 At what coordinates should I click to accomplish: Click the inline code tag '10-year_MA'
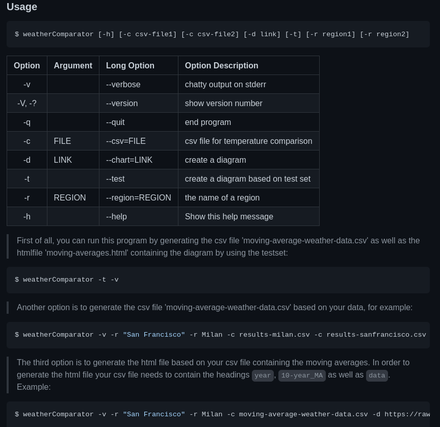(x=302, y=376)
